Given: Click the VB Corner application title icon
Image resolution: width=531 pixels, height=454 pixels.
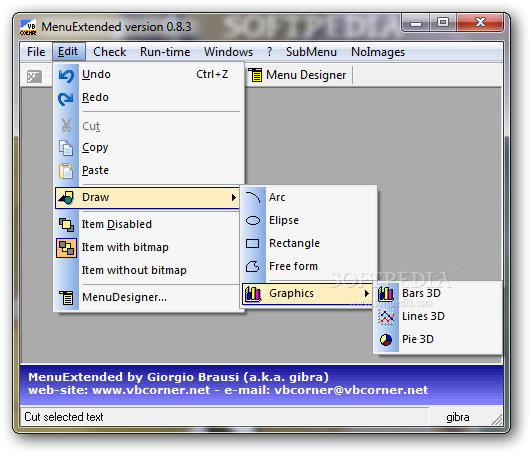Looking at the screenshot, I should [x=28, y=27].
